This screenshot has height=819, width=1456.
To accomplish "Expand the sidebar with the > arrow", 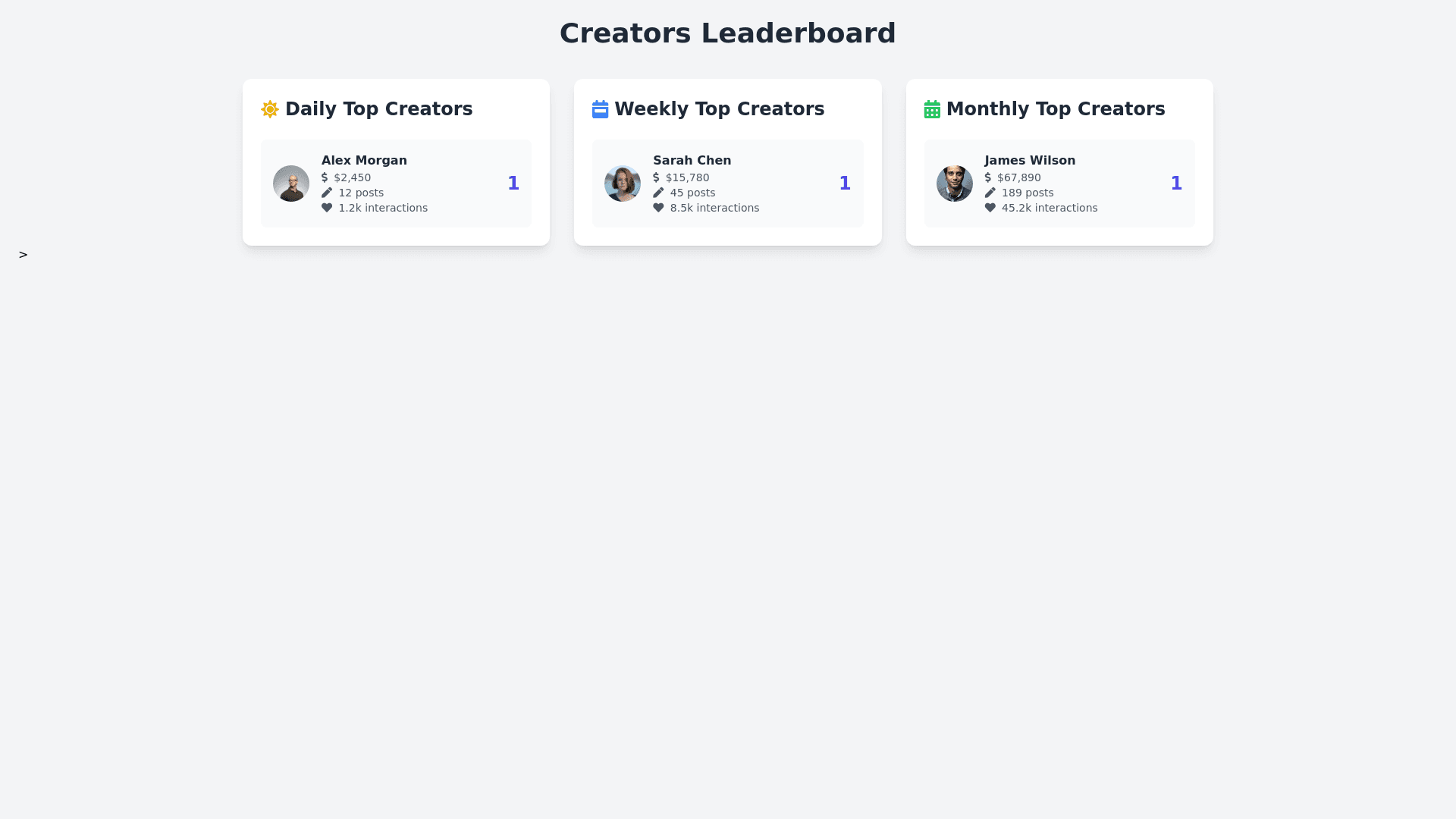I will point(23,255).
